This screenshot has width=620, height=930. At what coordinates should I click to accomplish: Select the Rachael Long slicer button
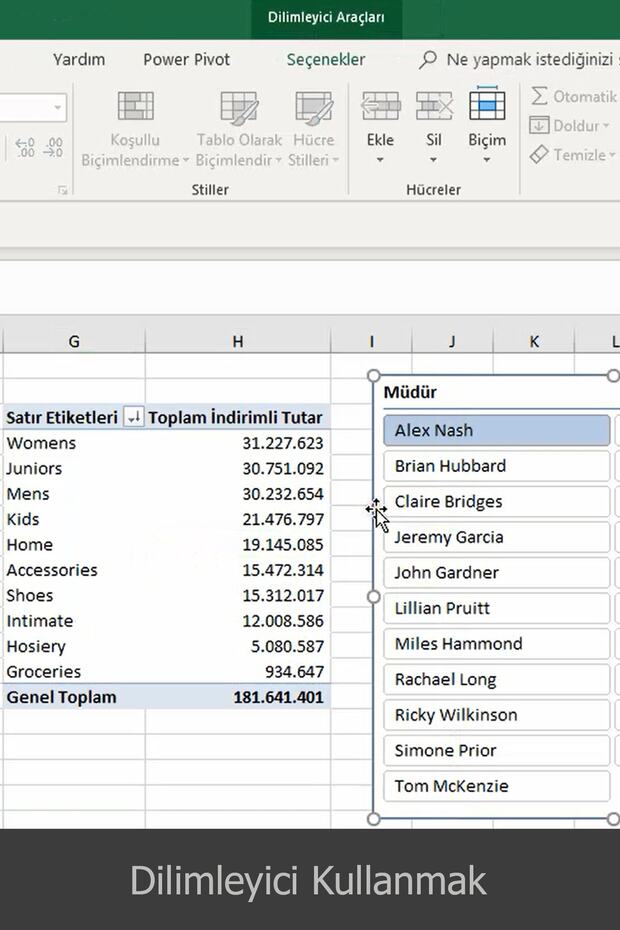click(x=496, y=679)
